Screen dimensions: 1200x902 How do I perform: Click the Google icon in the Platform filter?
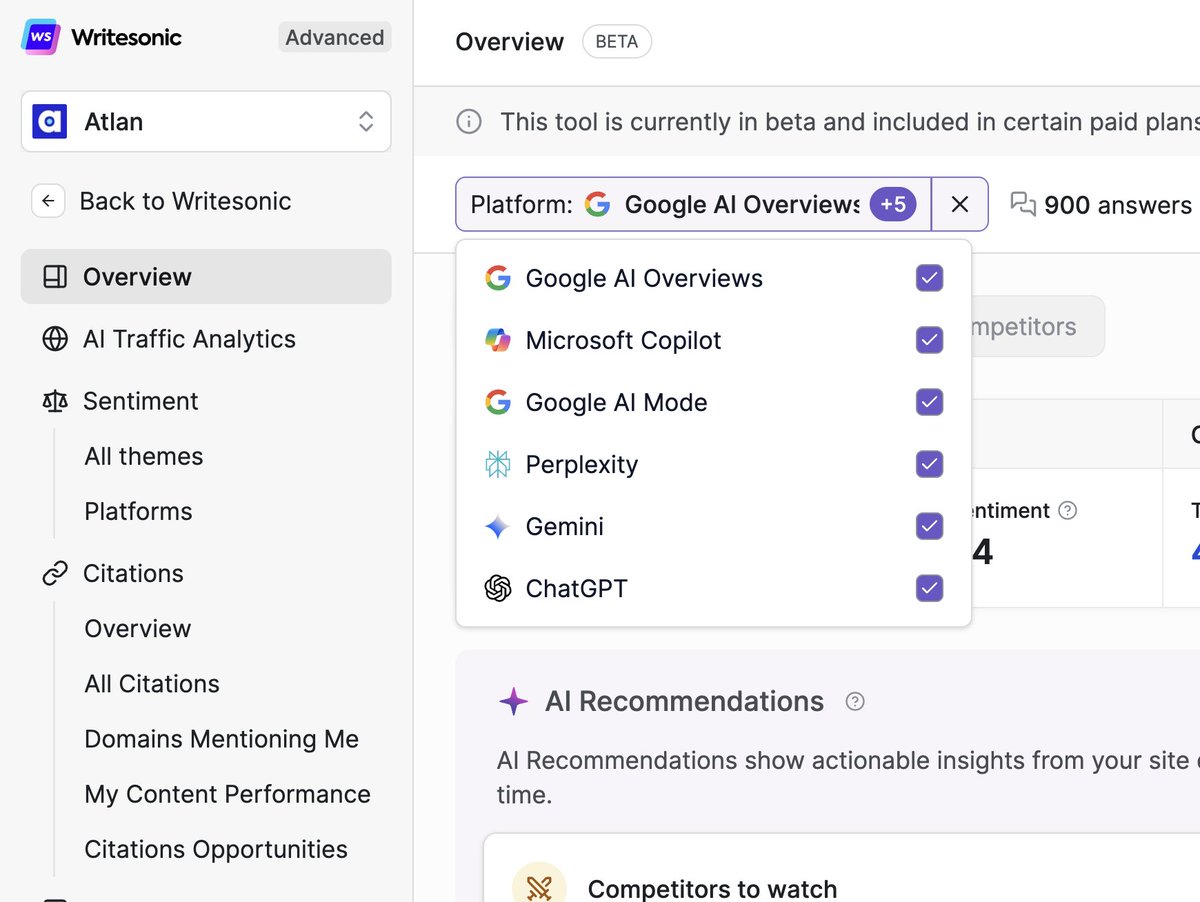tap(597, 205)
